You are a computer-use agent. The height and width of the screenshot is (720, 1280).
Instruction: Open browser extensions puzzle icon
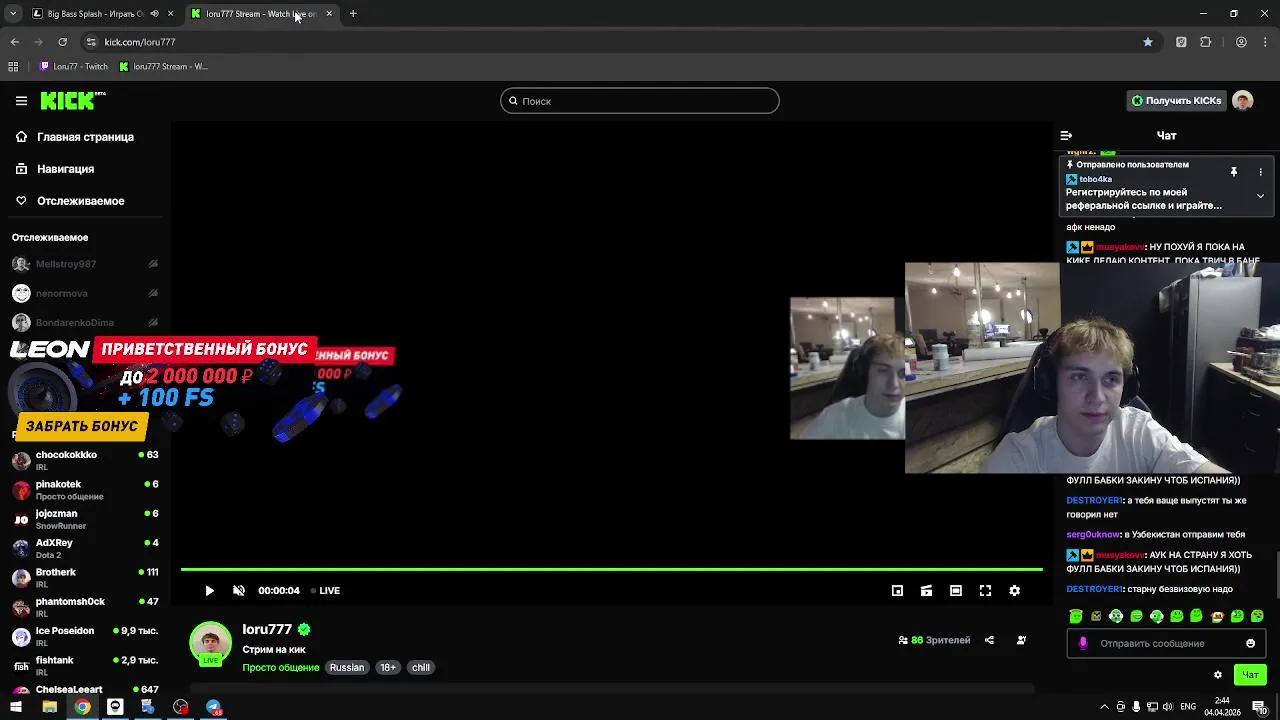pos(1205,42)
